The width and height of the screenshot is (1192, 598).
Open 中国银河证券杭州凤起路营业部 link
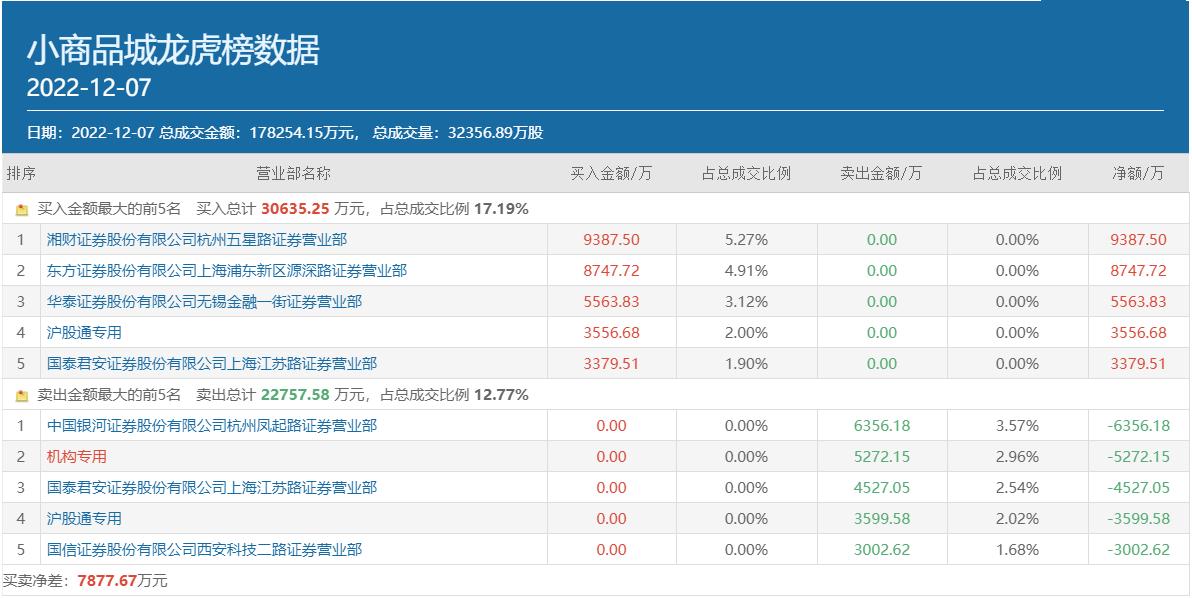tap(212, 426)
